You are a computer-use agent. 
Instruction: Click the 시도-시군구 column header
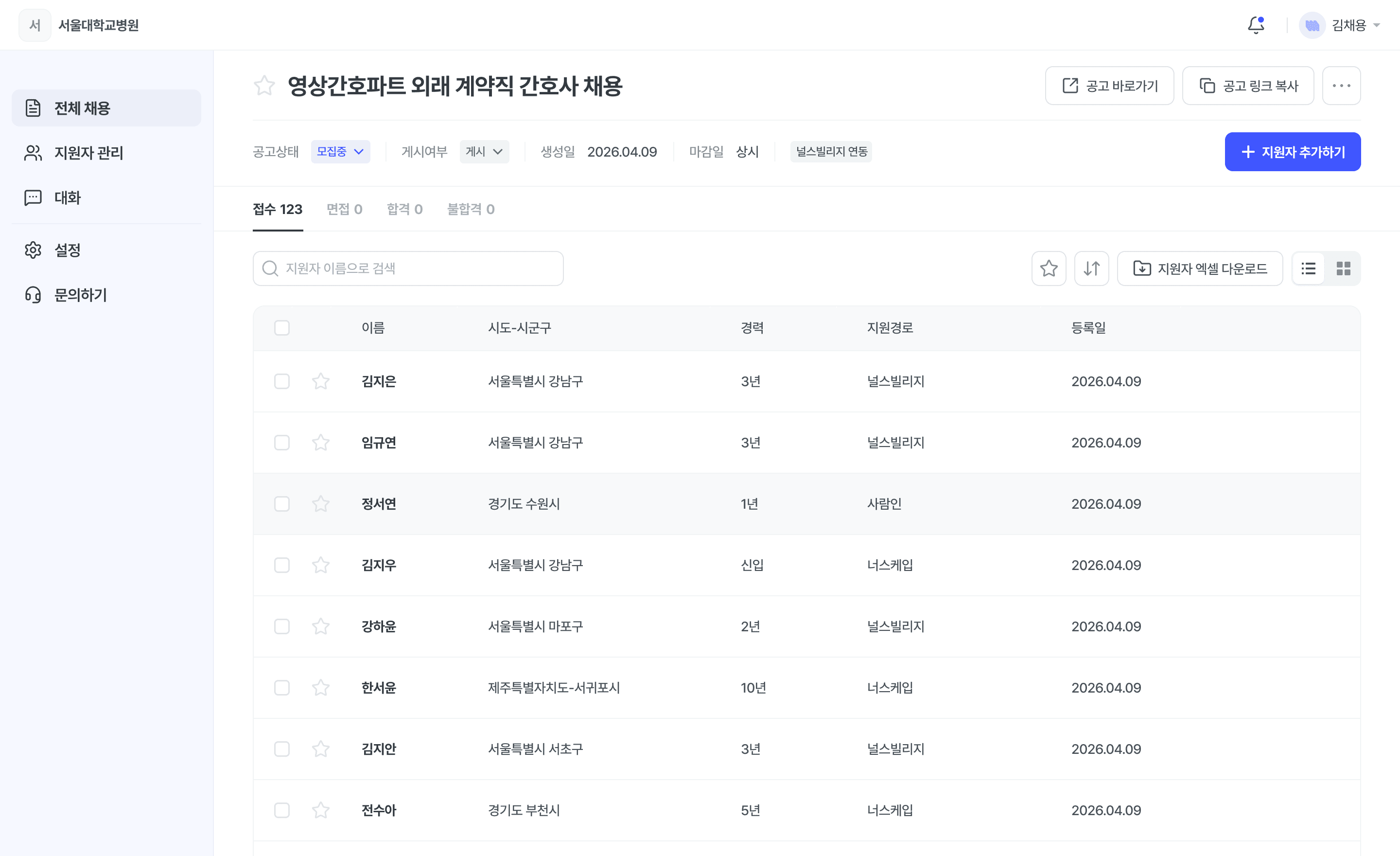520,328
